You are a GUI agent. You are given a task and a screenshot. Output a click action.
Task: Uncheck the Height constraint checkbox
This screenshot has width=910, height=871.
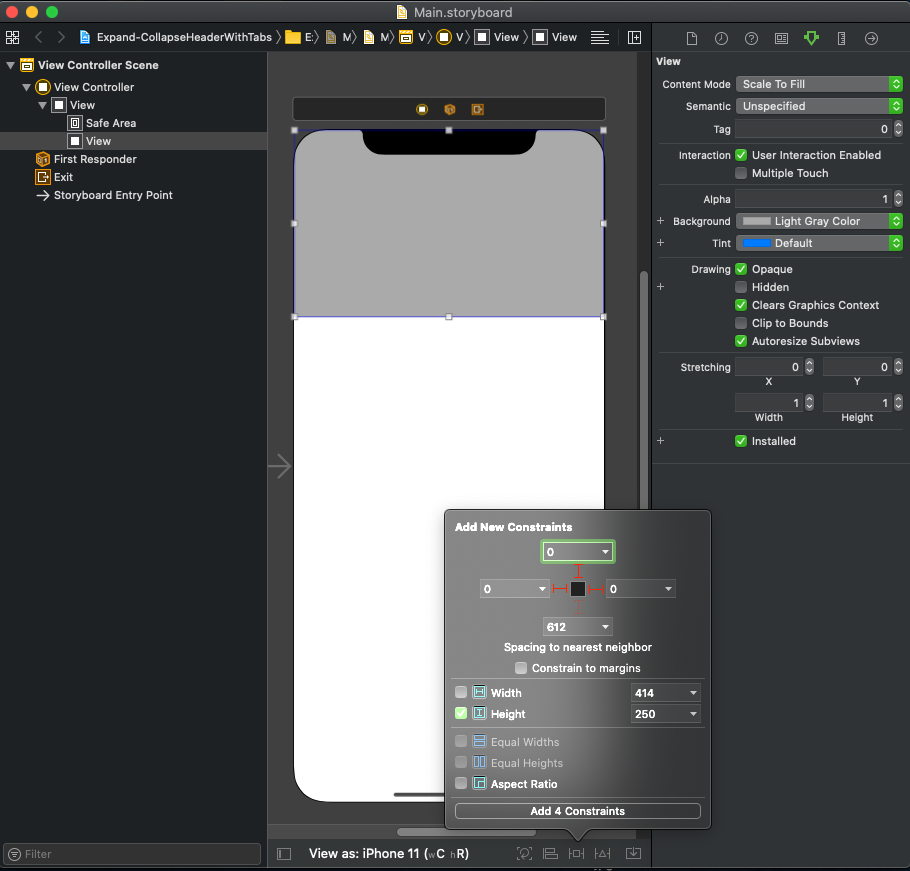pos(461,713)
